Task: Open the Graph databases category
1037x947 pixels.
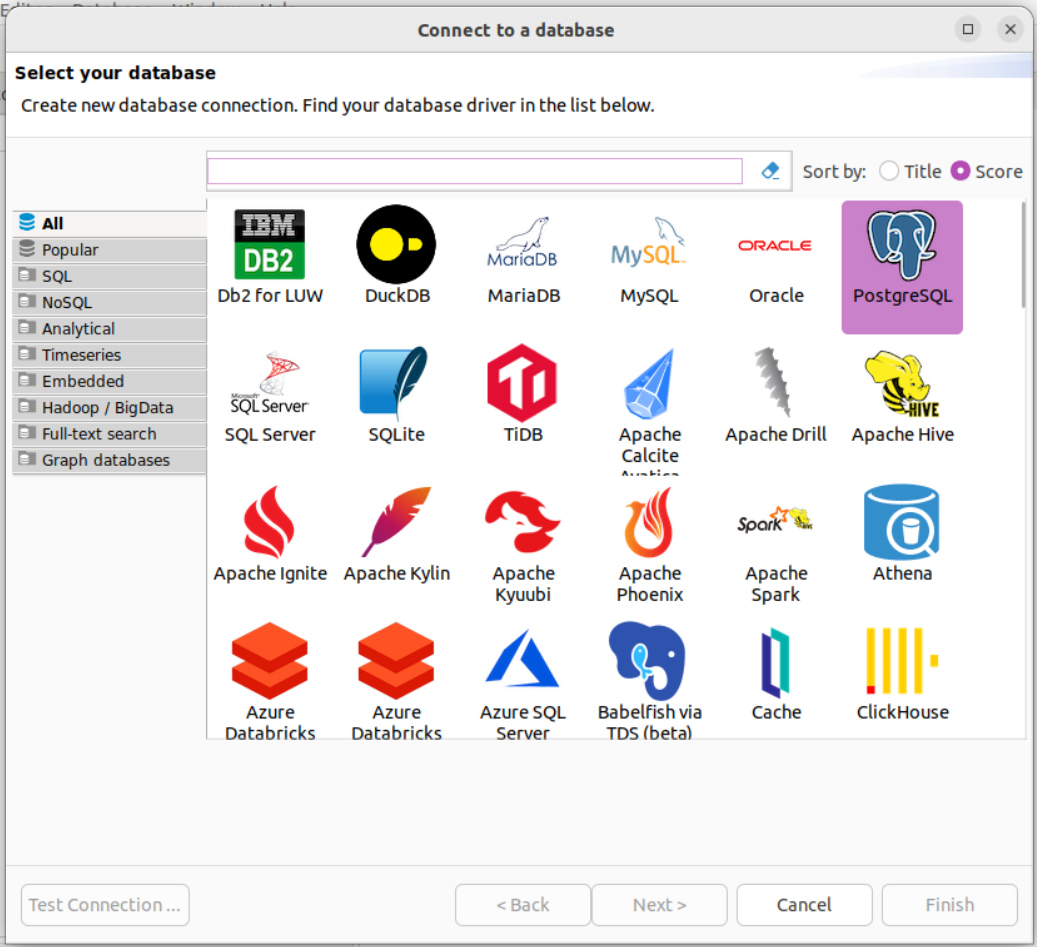Action: 105,460
